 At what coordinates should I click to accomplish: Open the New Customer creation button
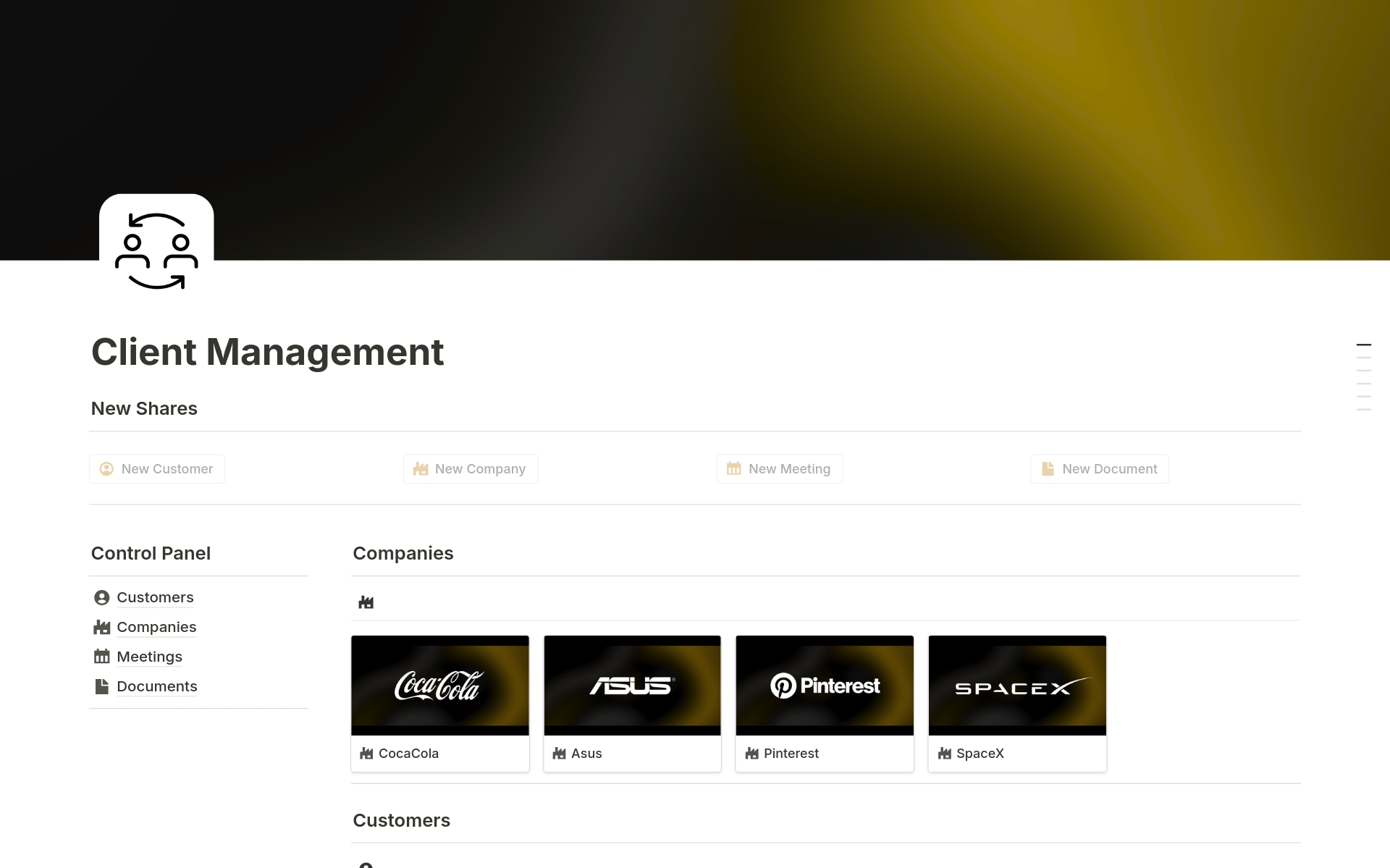coord(156,468)
